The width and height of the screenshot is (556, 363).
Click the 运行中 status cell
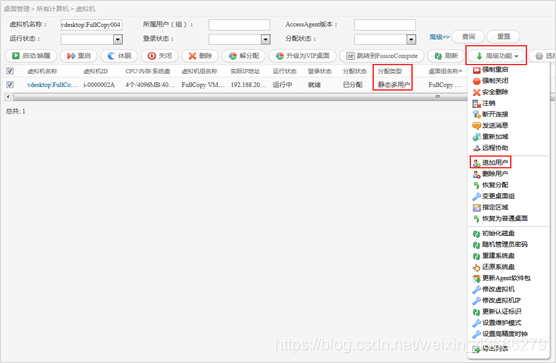pyautogui.click(x=283, y=85)
